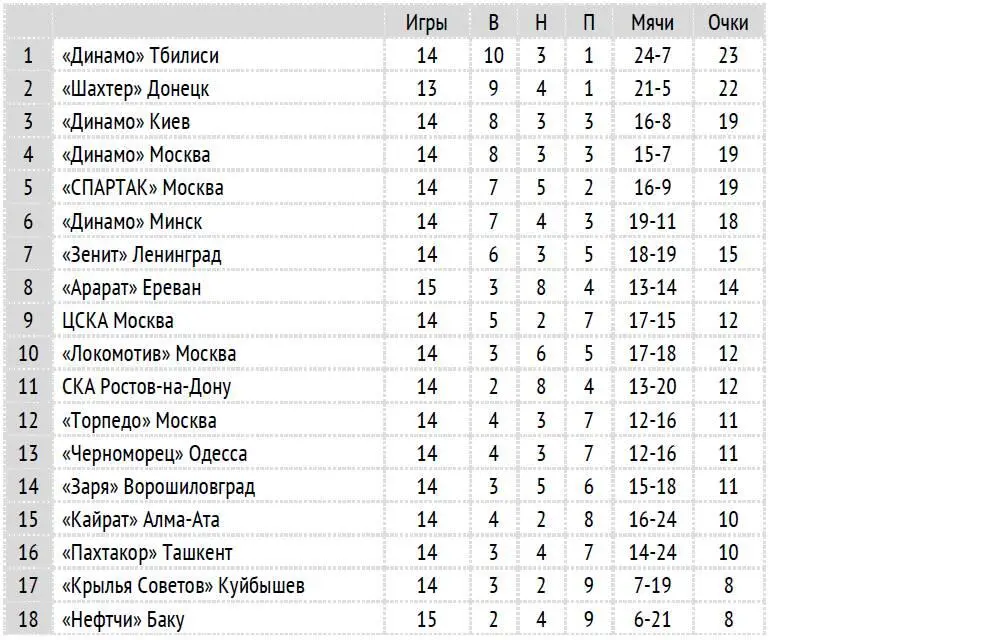Click the Игры column header
1000x640 pixels.
click(x=427, y=23)
